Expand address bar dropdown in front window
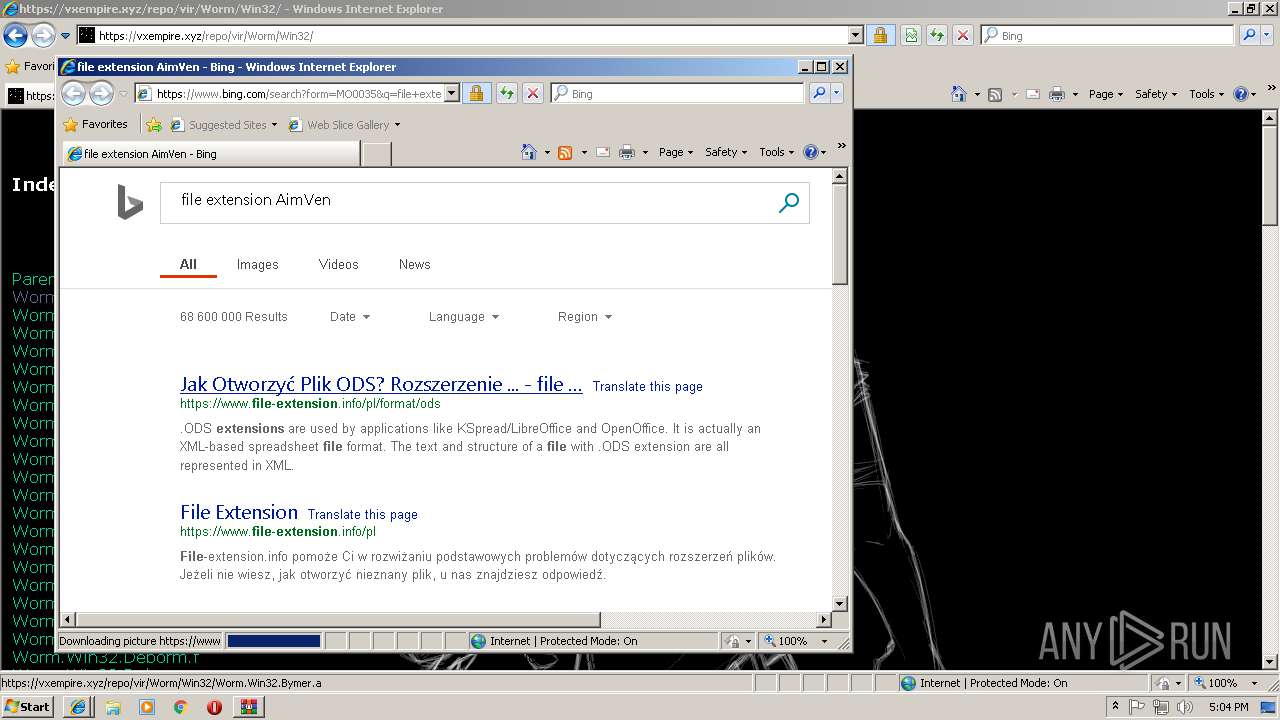1280x720 pixels. (452, 93)
